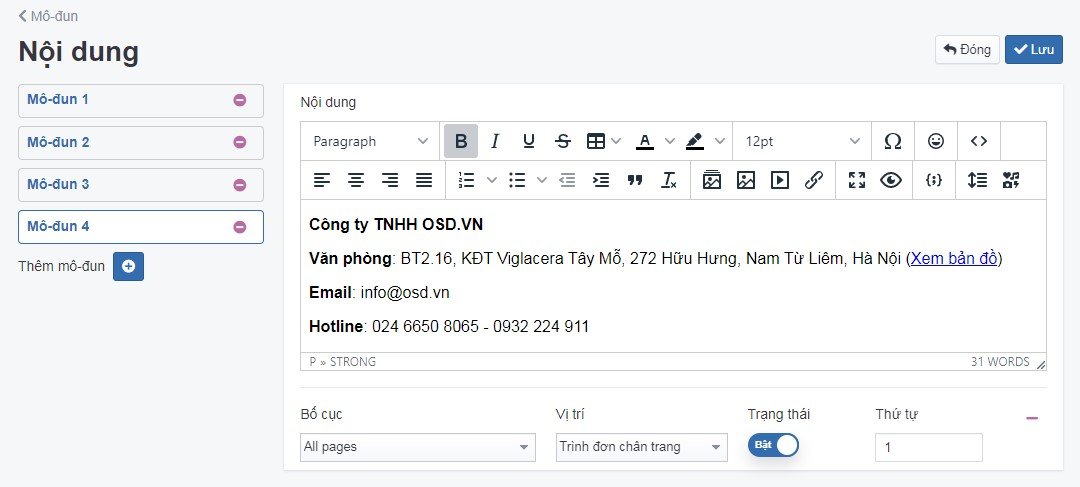The image size is (1080, 487).
Task: Expand the table options arrow
Action: point(616,141)
